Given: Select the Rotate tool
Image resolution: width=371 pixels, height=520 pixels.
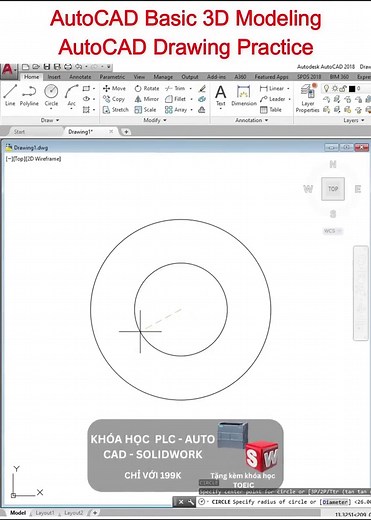Looking at the screenshot, I should tap(147, 88).
